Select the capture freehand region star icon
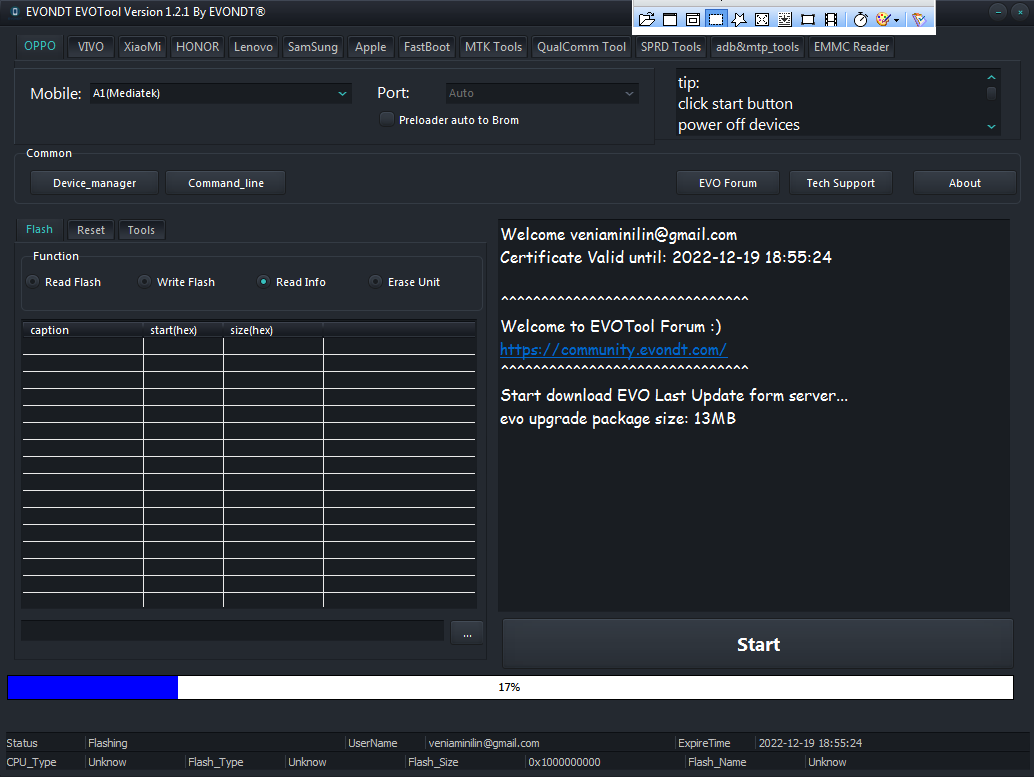This screenshot has height=777, width=1034. tap(739, 19)
